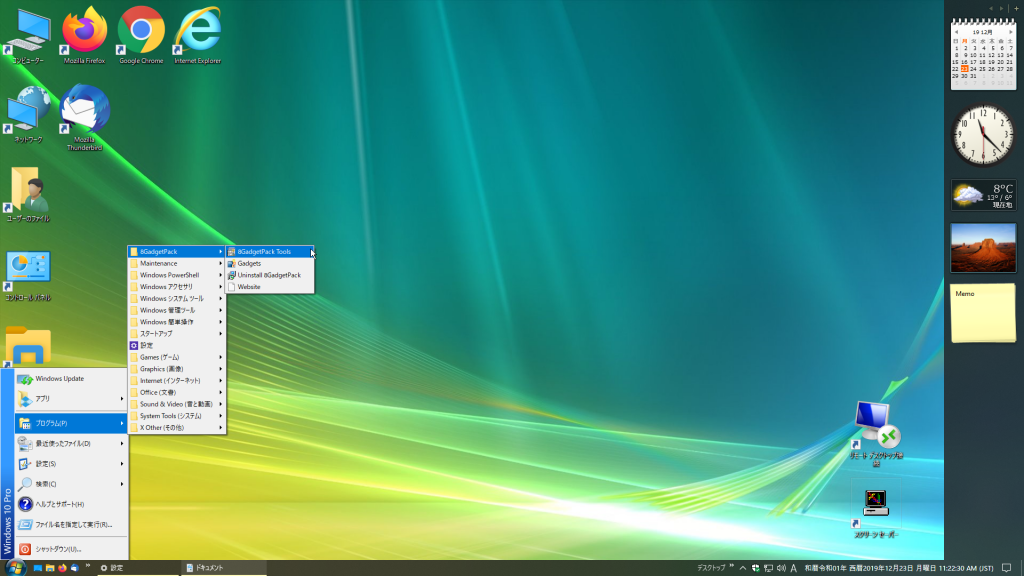The width and height of the screenshot is (1024, 576).
Task: Open the Internet Explorer desktop shortcut
Action: point(197,36)
